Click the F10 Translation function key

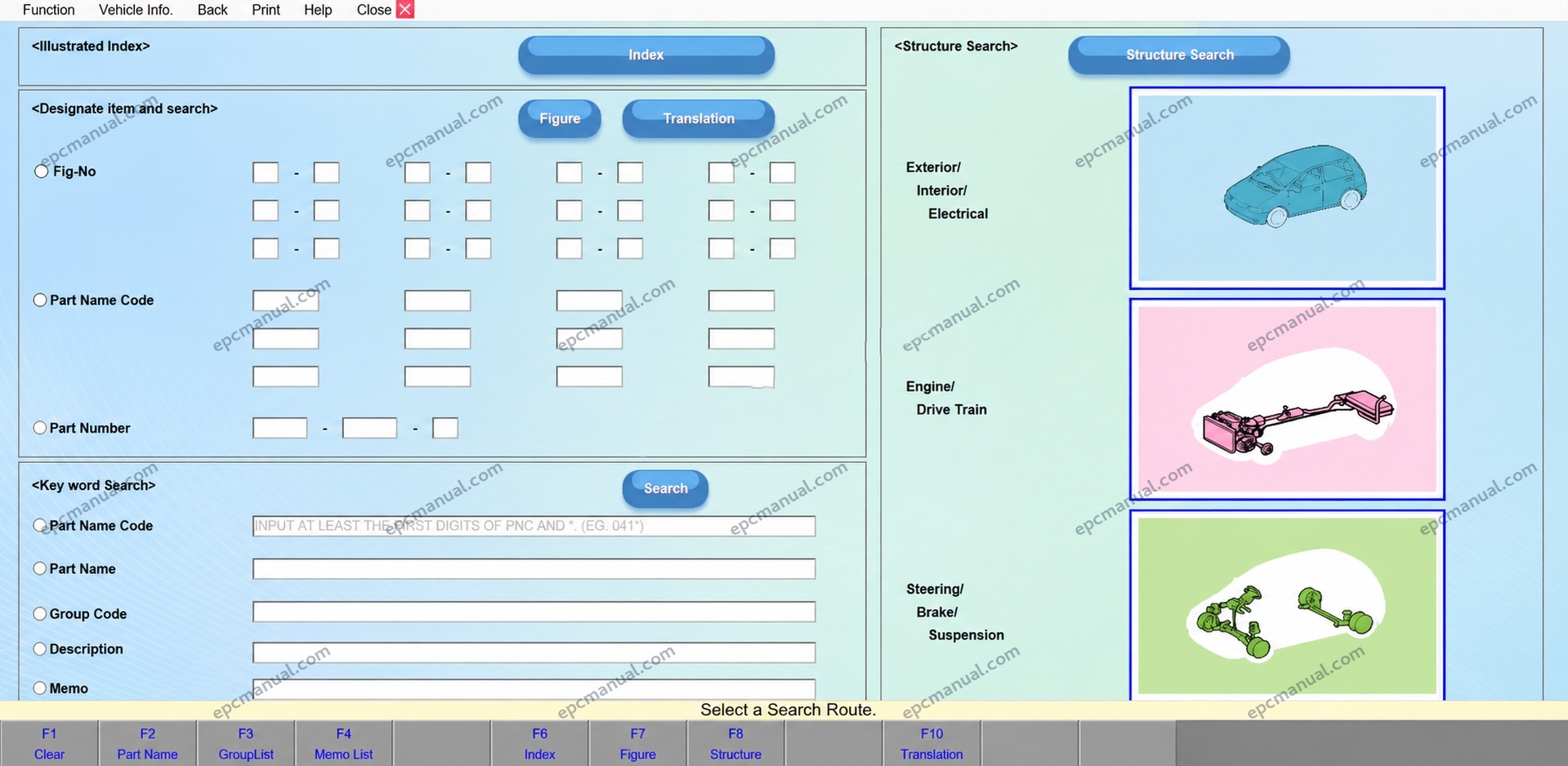coord(932,743)
